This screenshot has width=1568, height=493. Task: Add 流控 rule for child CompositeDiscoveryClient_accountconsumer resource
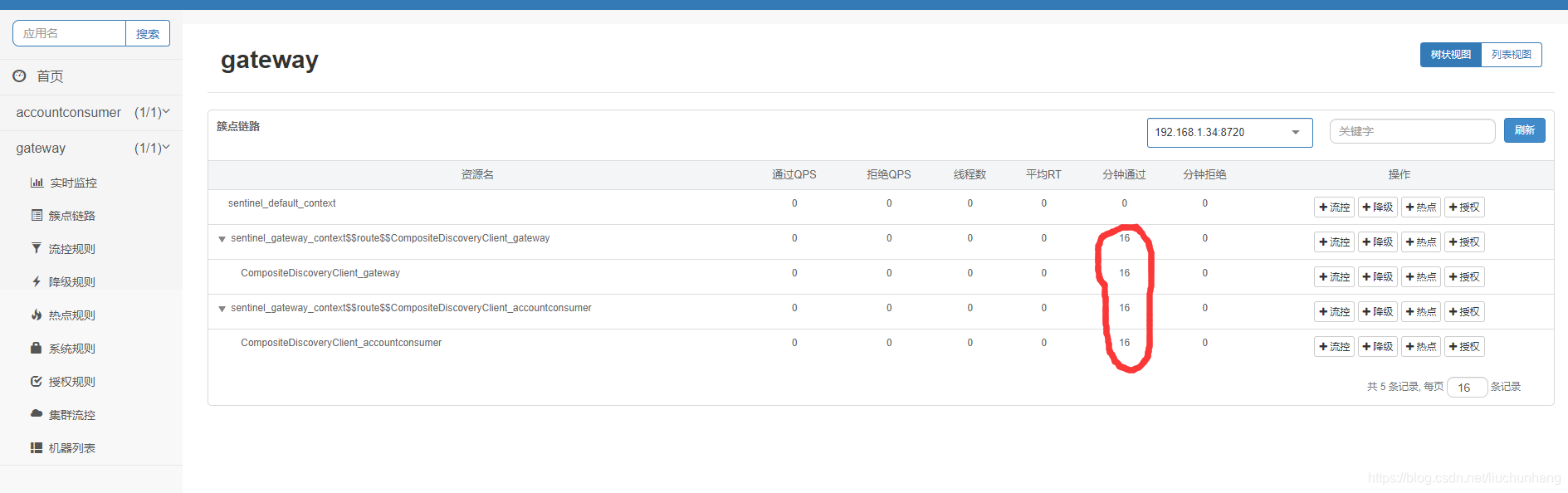(x=1334, y=347)
